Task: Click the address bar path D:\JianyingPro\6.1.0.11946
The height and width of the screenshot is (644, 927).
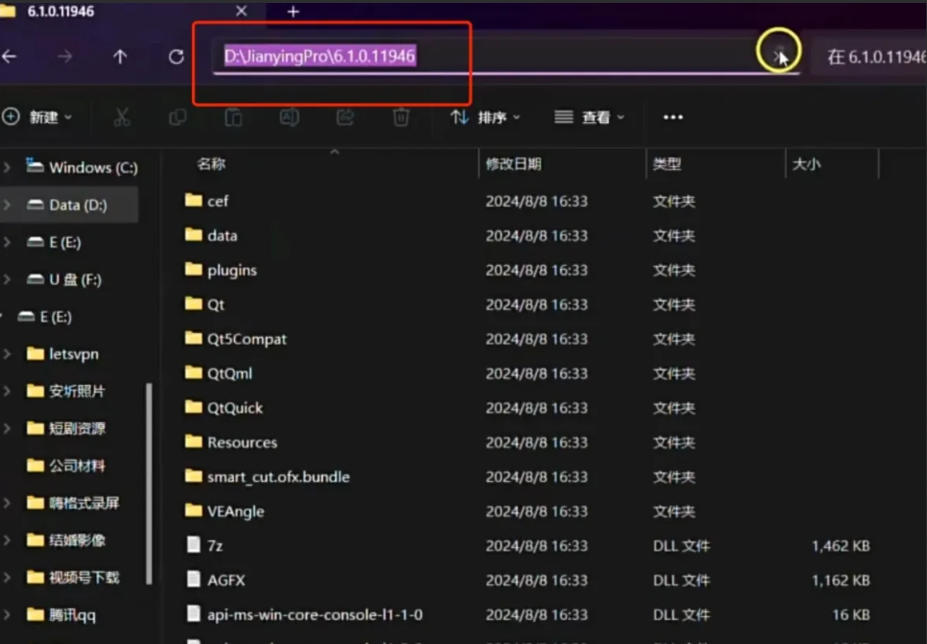Action: tap(320, 56)
